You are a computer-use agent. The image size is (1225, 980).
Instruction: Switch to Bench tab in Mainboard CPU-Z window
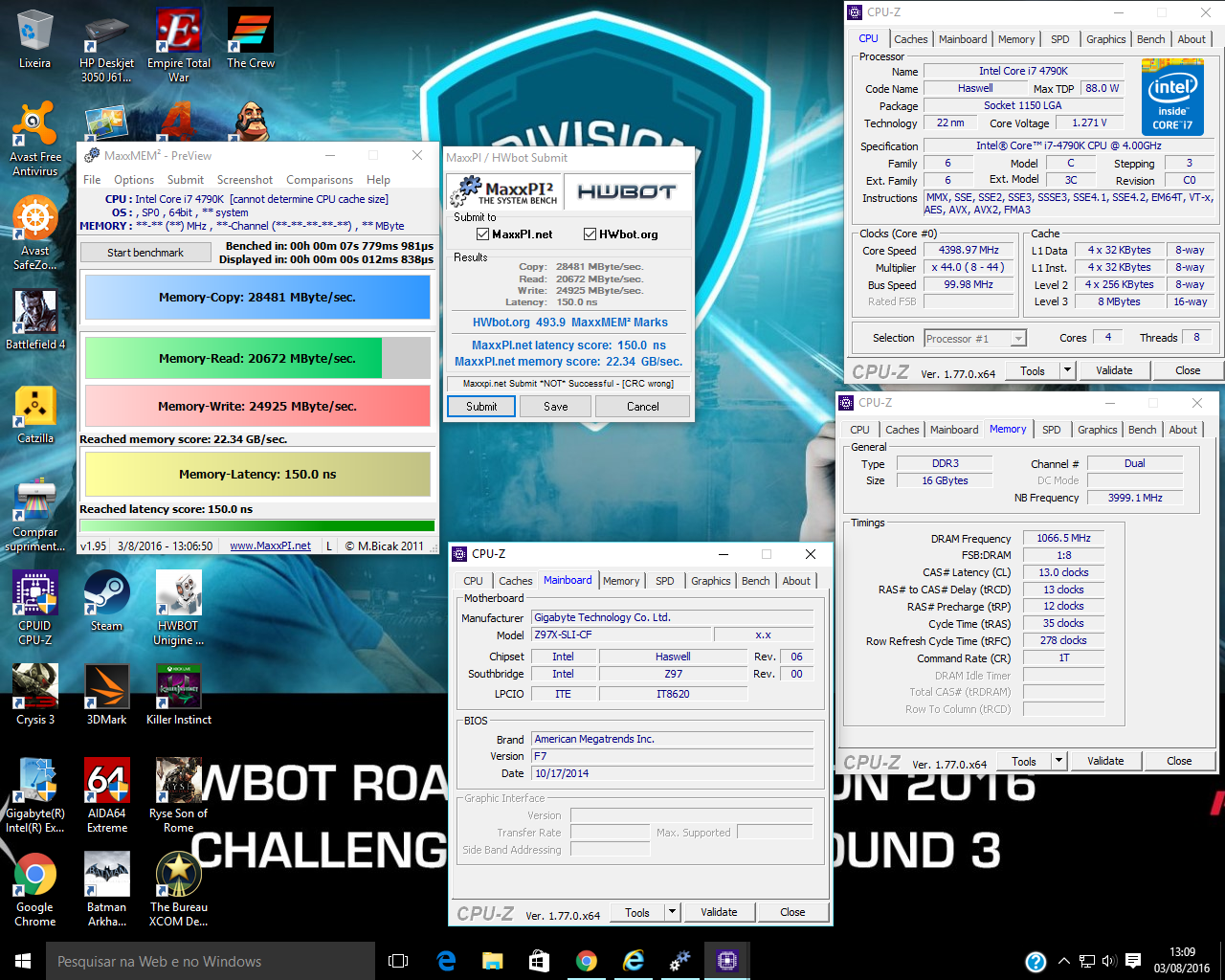[755, 581]
